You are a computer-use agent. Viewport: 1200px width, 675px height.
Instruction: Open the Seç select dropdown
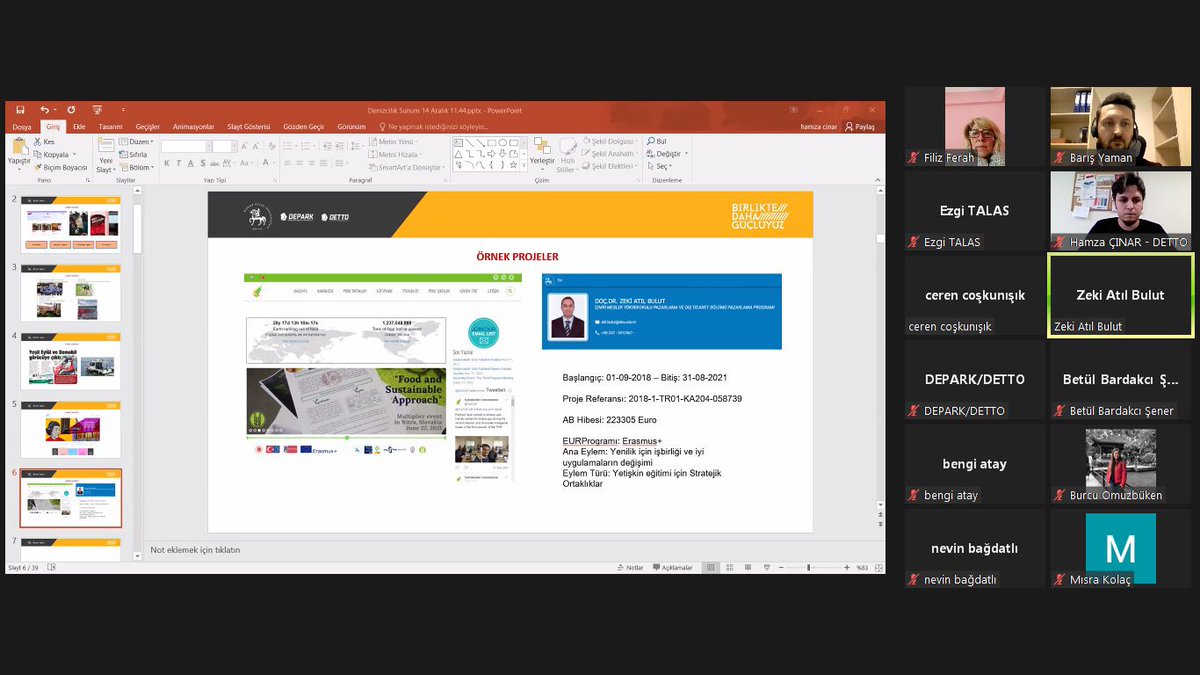pyautogui.click(x=660, y=166)
